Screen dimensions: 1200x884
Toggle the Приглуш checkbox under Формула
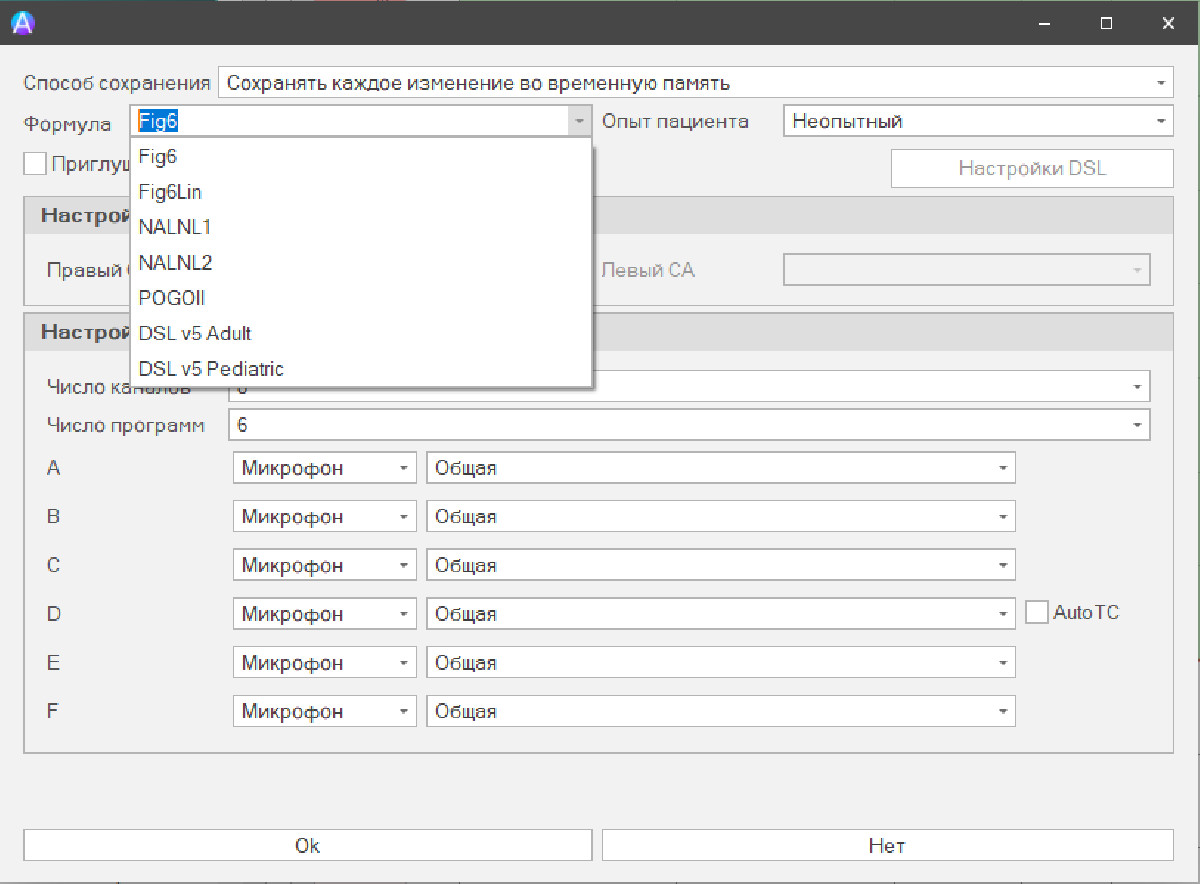point(35,163)
